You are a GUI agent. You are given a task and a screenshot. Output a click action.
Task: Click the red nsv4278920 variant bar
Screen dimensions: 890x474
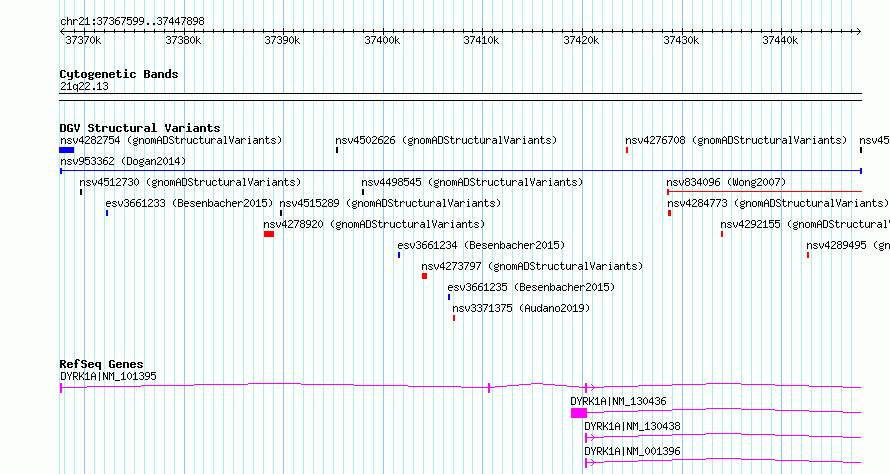pyautogui.click(x=269, y=234)
